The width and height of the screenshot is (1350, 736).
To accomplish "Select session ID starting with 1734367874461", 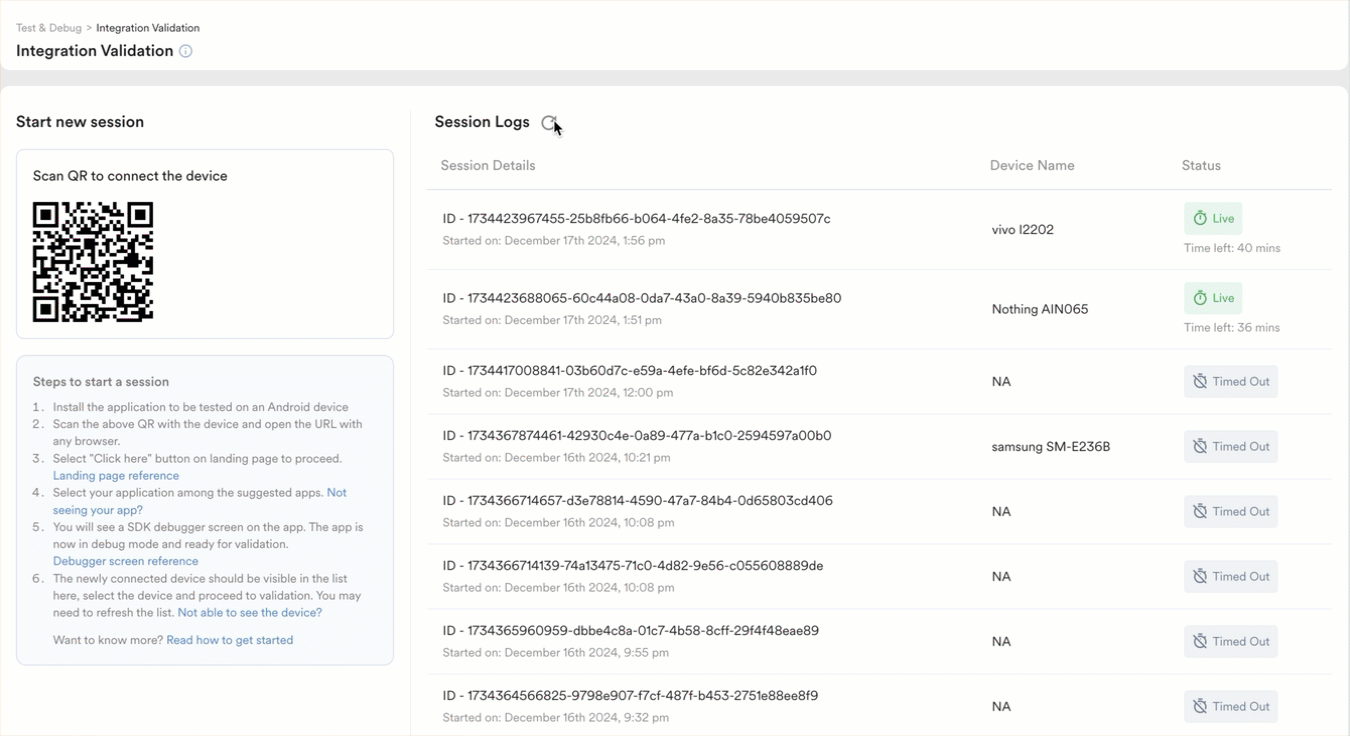I will tap(636, 436).
